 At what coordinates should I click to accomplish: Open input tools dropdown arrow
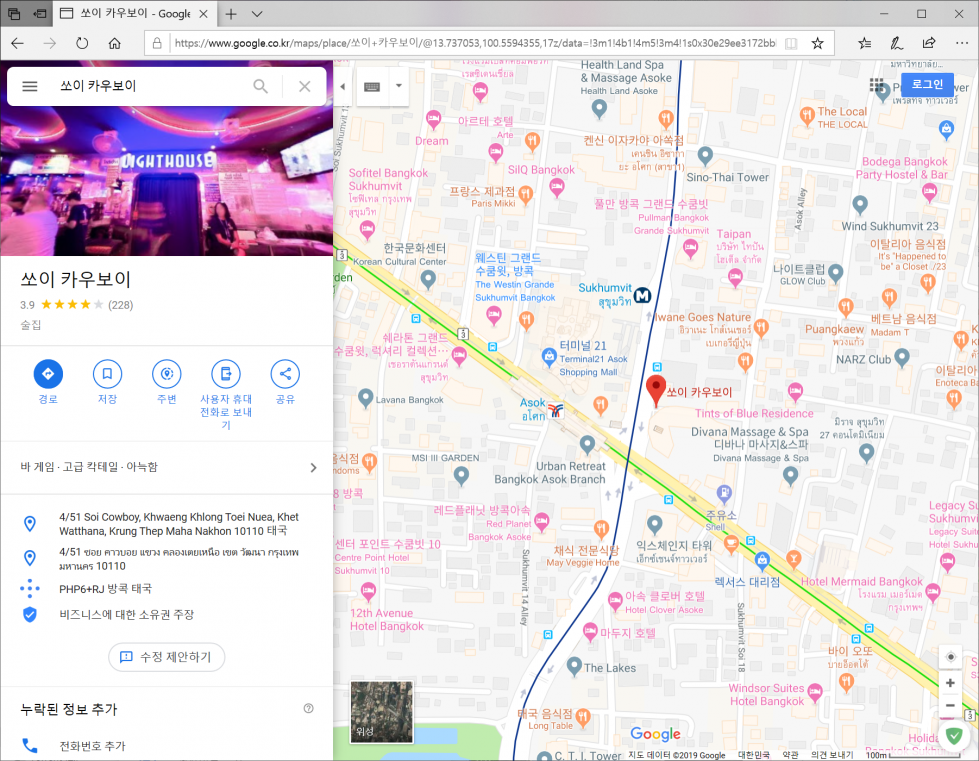click(398, 86)
